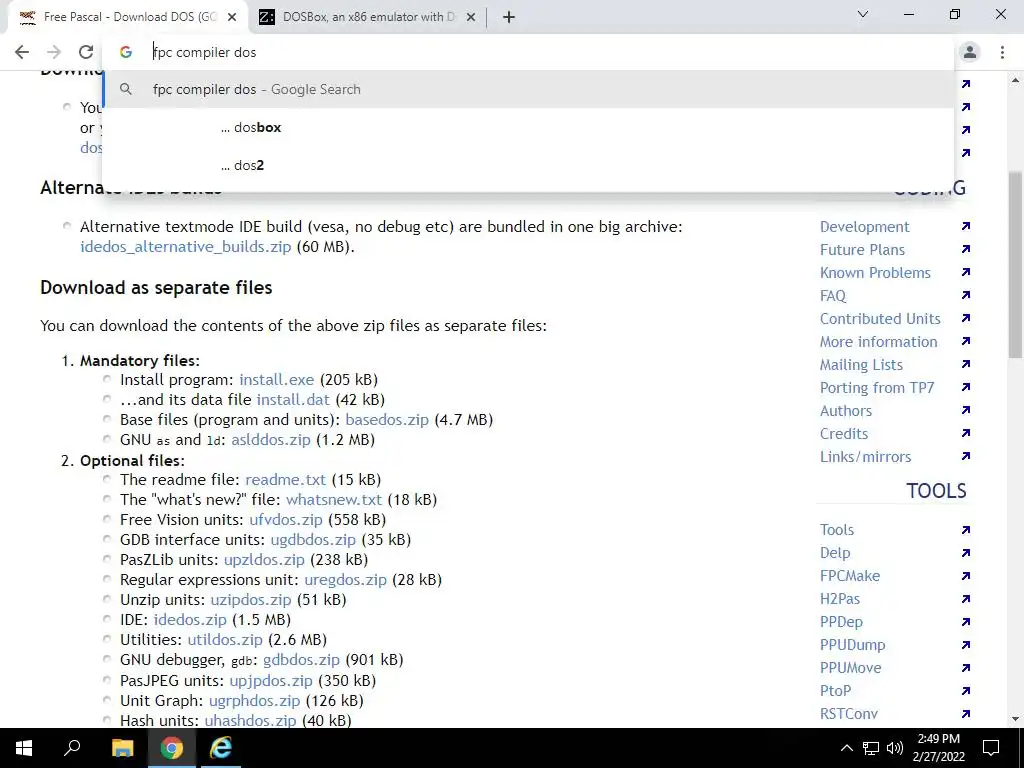Reload the current page

[x=86, y=52]
